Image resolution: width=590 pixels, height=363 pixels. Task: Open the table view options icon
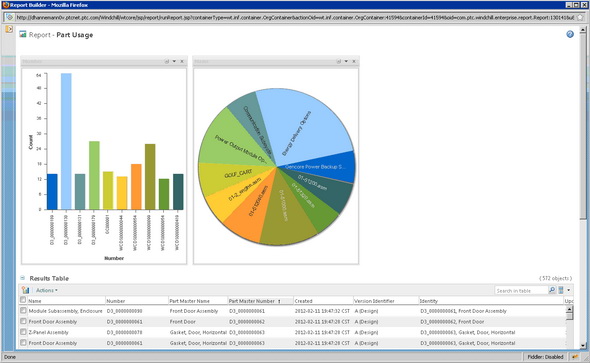pos(561,290)
